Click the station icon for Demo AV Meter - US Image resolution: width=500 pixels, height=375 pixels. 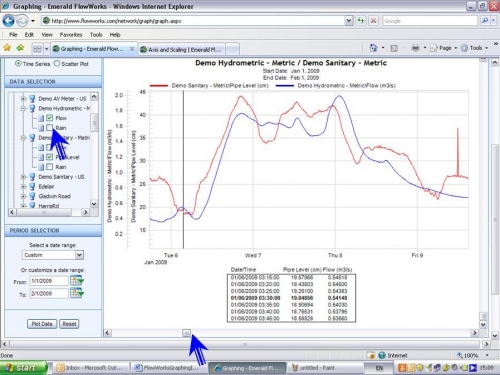click(32, 98)
